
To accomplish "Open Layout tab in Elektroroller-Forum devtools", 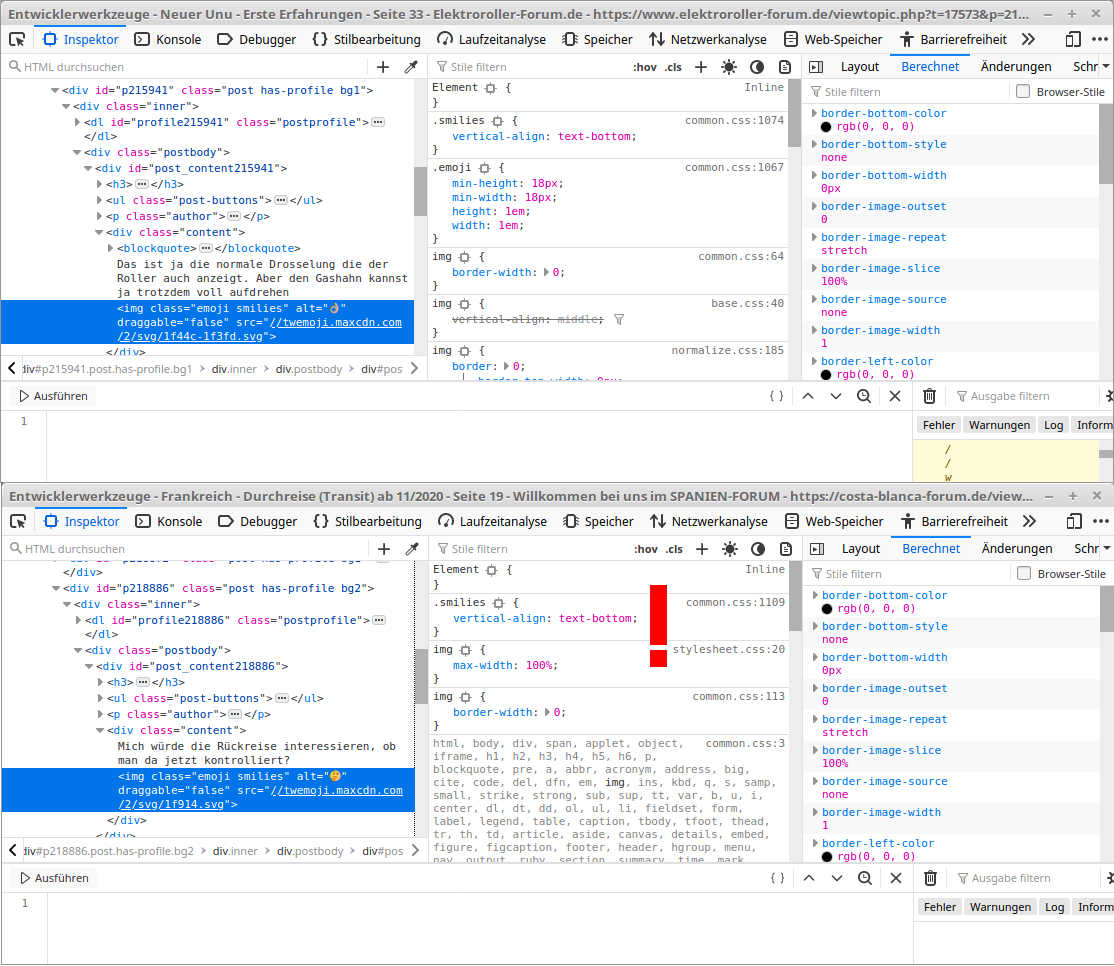I will [859, 67].
